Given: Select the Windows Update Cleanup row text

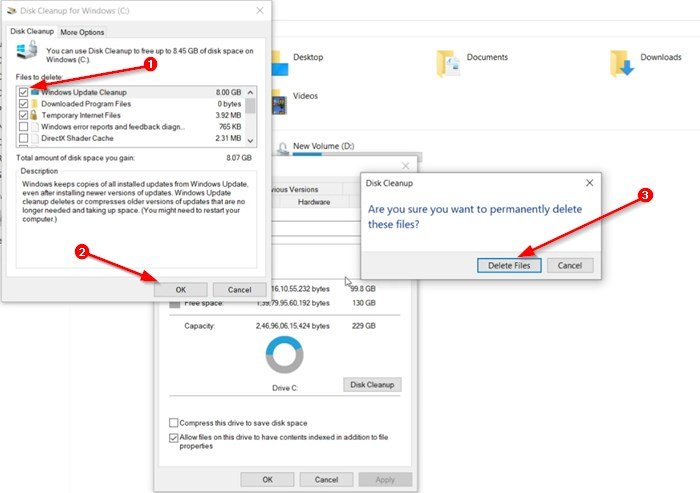Looking at the screenshot, I should [84, 92].
